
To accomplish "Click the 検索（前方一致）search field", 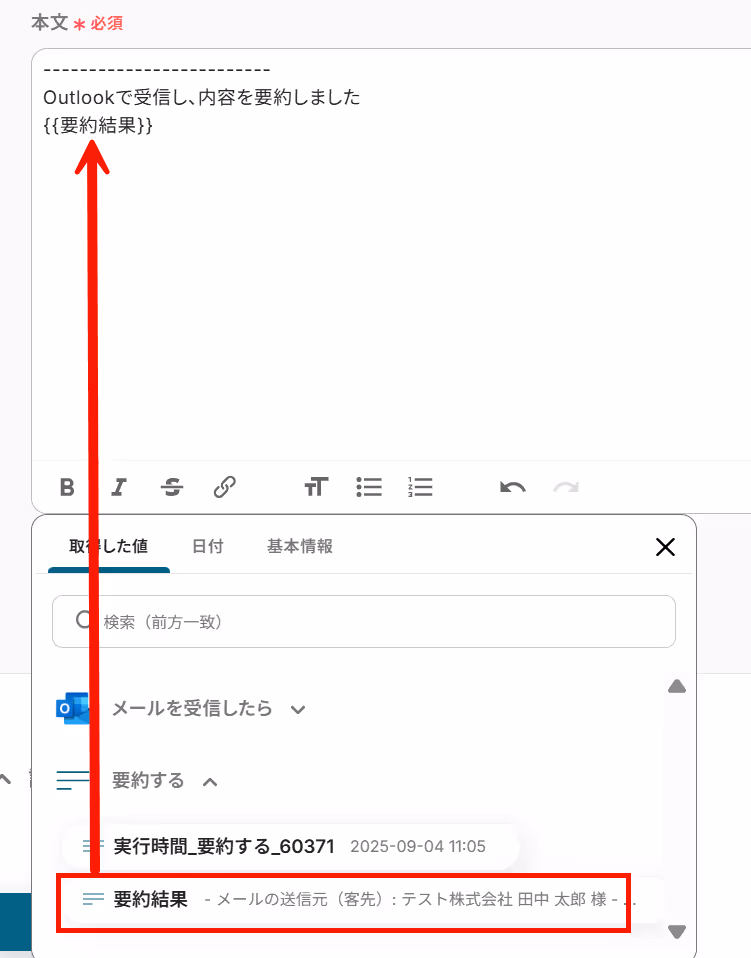I will click(x=364, y=621).
